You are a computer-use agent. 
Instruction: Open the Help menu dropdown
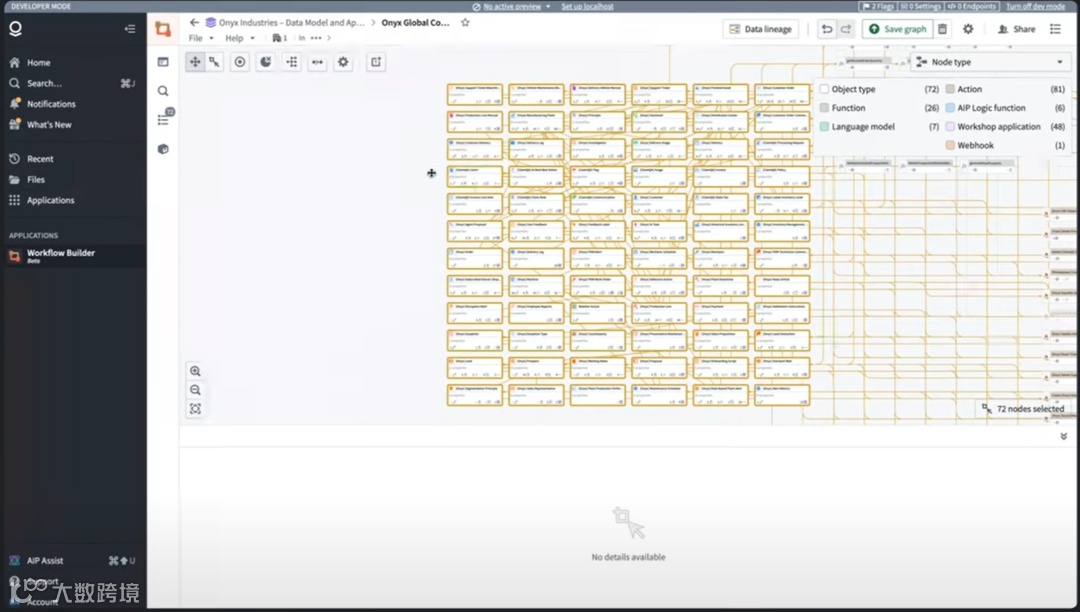pyautogui.click(x=240, y=38)
